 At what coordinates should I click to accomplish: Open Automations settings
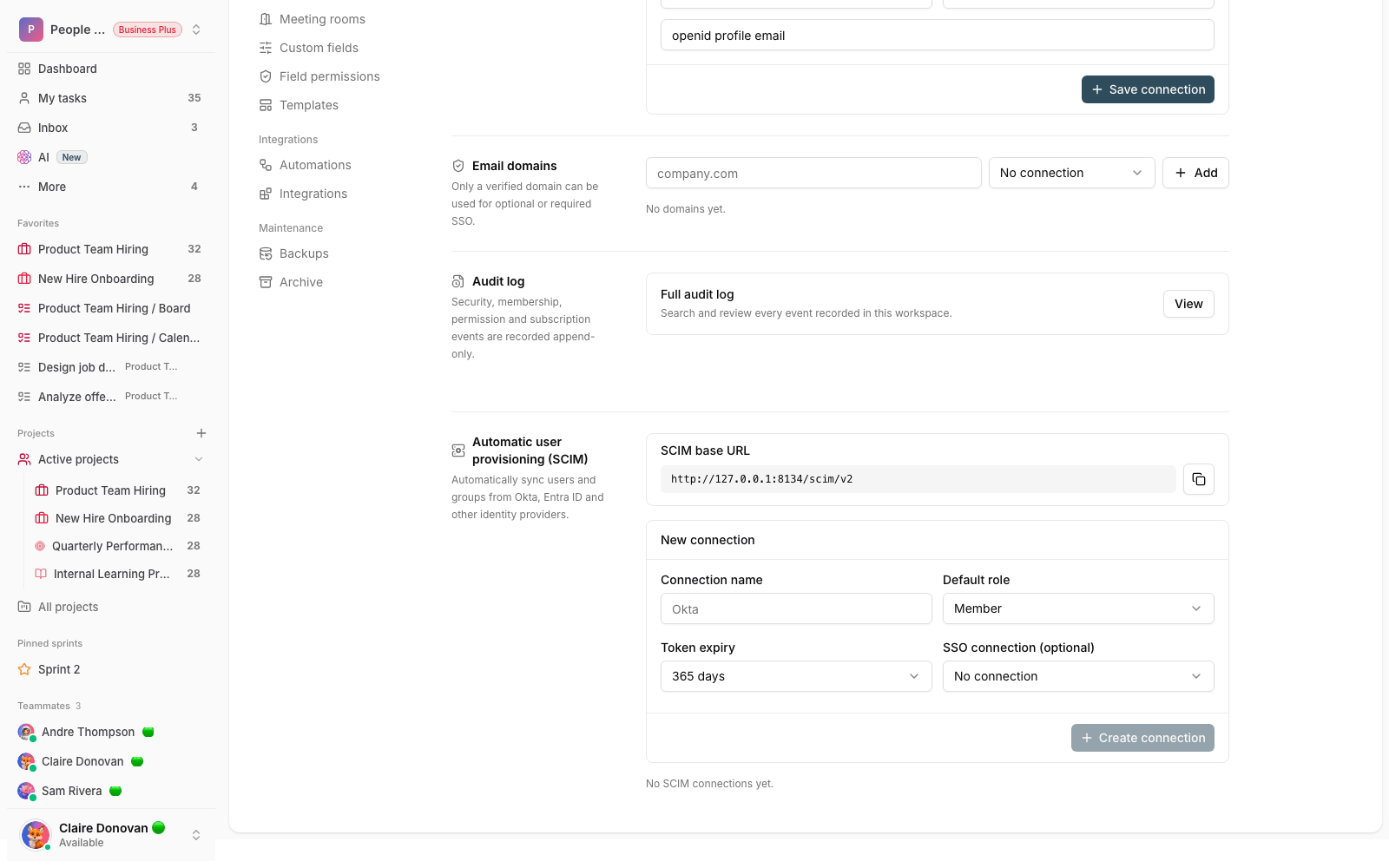pyautogui.click(x=315, y=165)
